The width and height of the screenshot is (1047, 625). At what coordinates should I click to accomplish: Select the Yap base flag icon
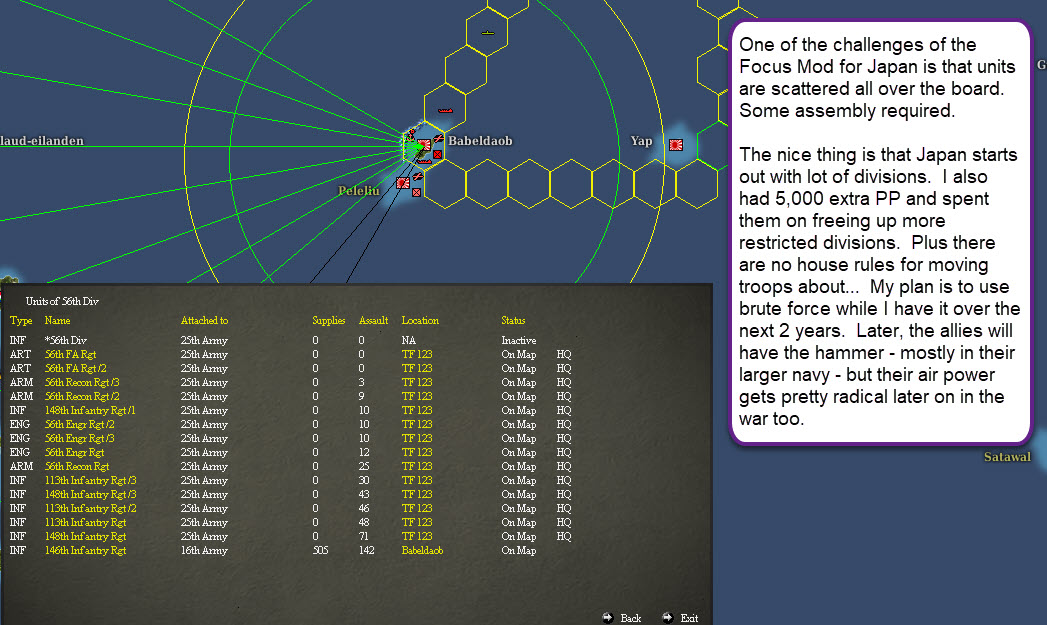676,144
